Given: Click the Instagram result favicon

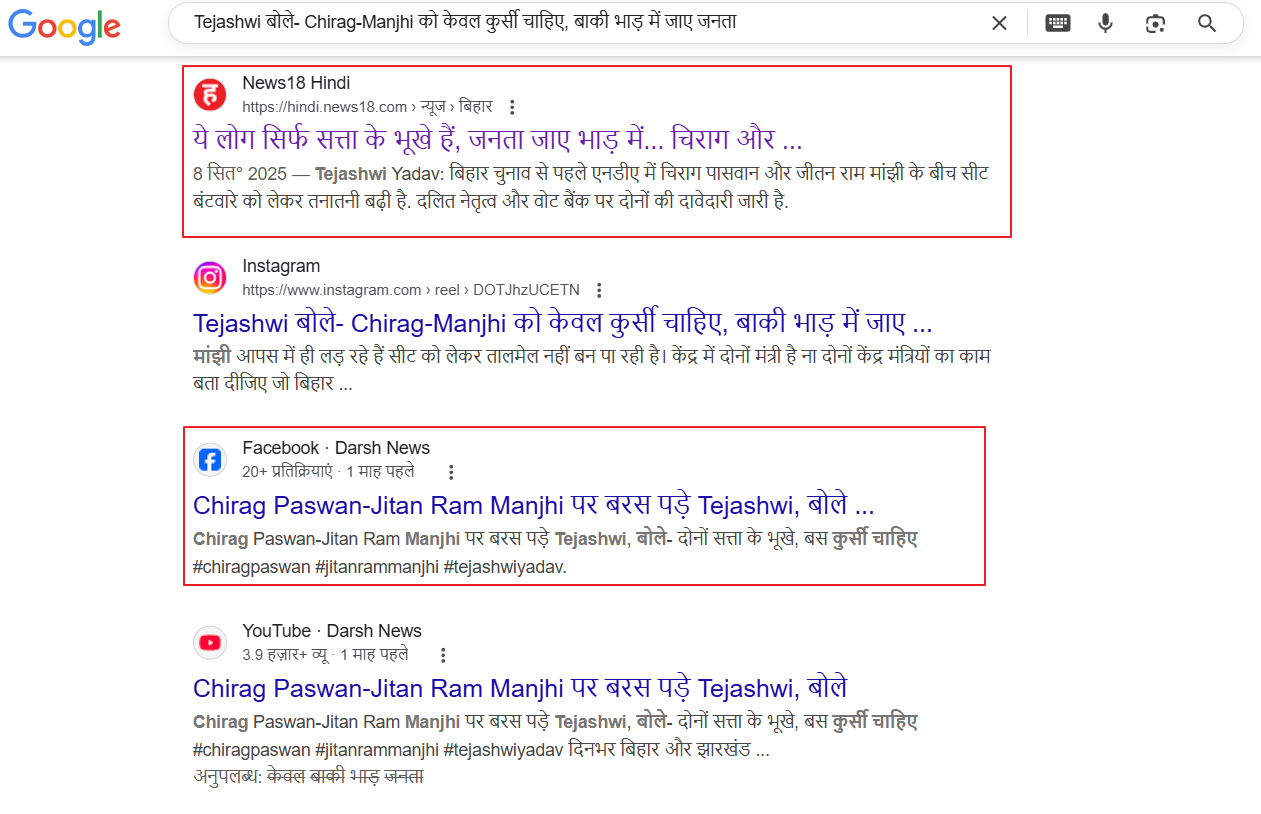Looking at the screenshot, I should [210, 277].
